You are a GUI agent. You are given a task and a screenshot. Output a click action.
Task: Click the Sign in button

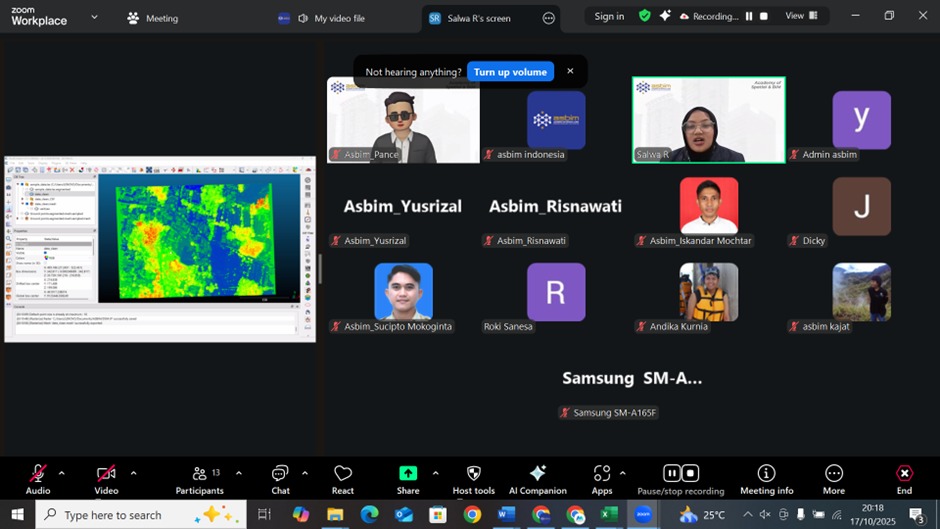pyautogui.click(x=609, y=16)
